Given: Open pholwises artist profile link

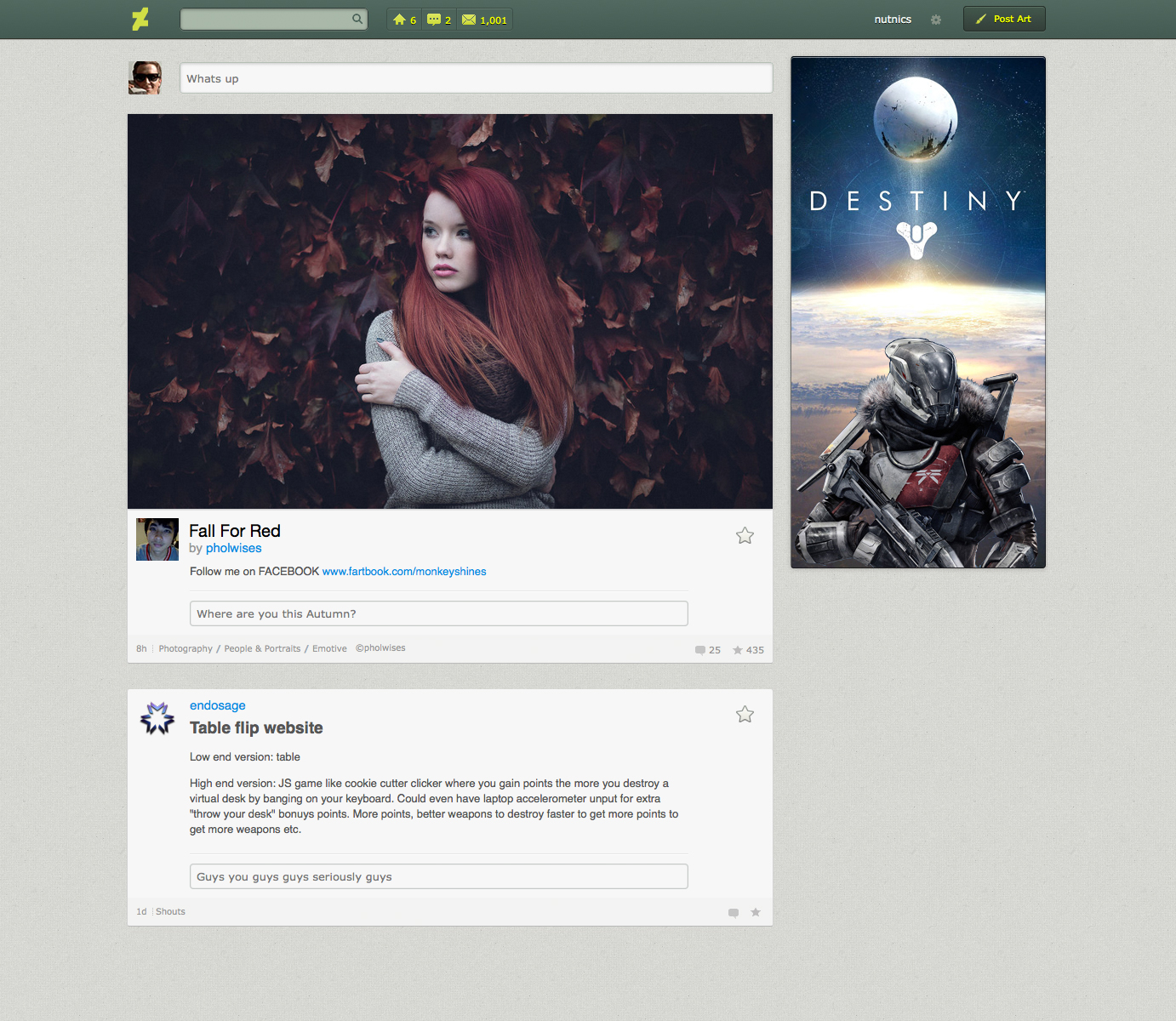Looking at the screenshot, I should pos(233,549).
